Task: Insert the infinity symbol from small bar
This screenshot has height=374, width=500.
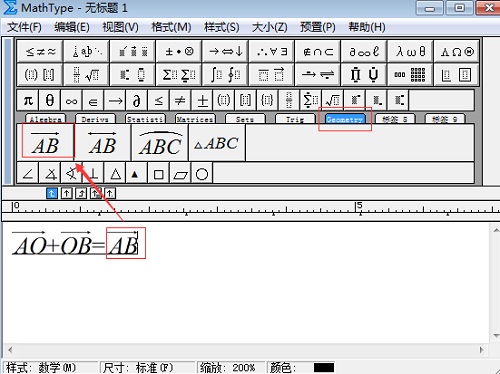Action: (71, 100)
